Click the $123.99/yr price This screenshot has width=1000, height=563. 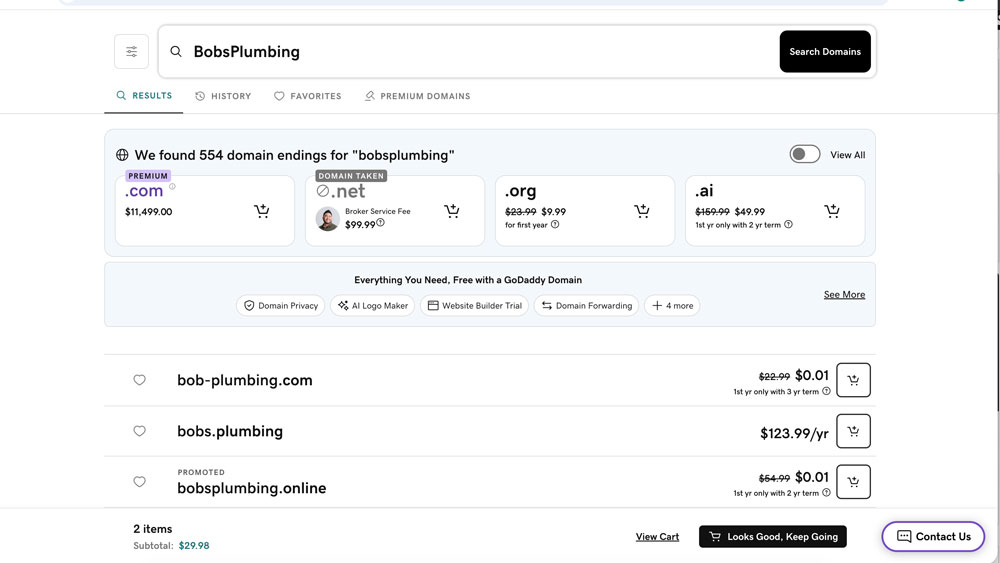794,434
